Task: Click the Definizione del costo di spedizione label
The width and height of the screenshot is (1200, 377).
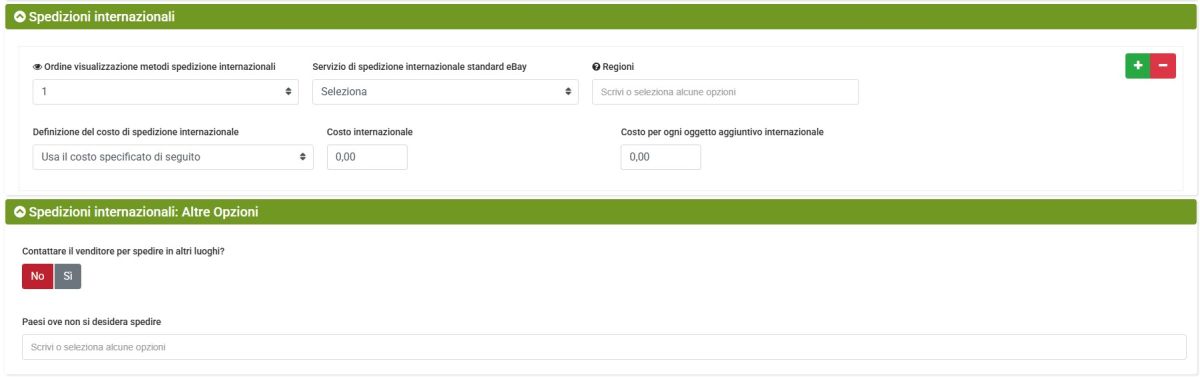Action: tap(136, 132)
